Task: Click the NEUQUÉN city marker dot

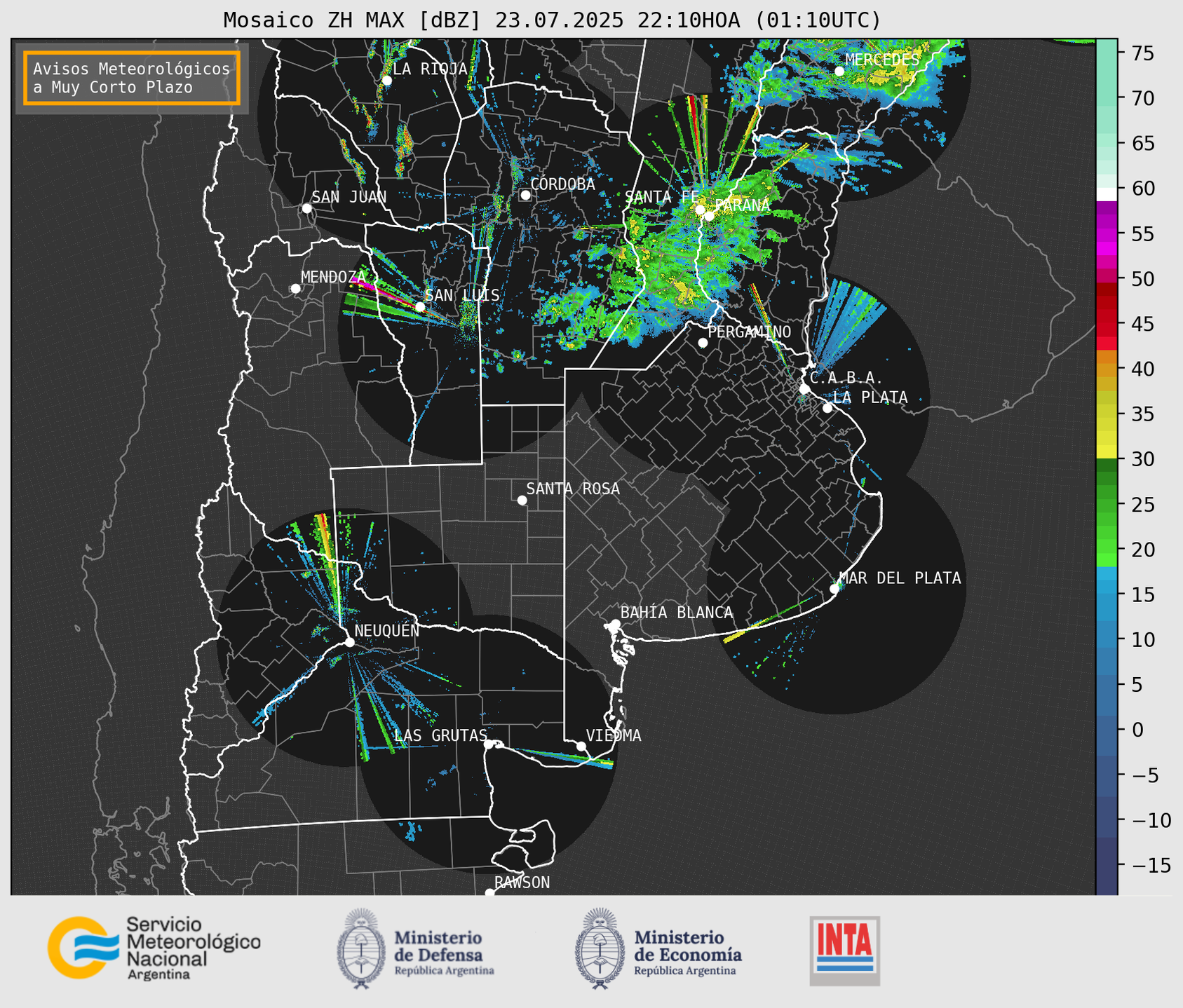Action: pyautogui.click(x=349, y=642)
